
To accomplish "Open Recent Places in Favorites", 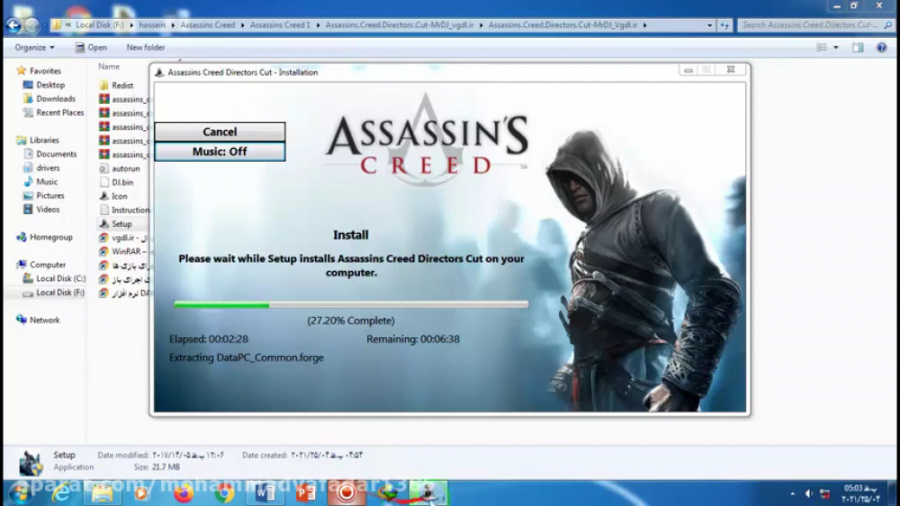I will 60,112.
